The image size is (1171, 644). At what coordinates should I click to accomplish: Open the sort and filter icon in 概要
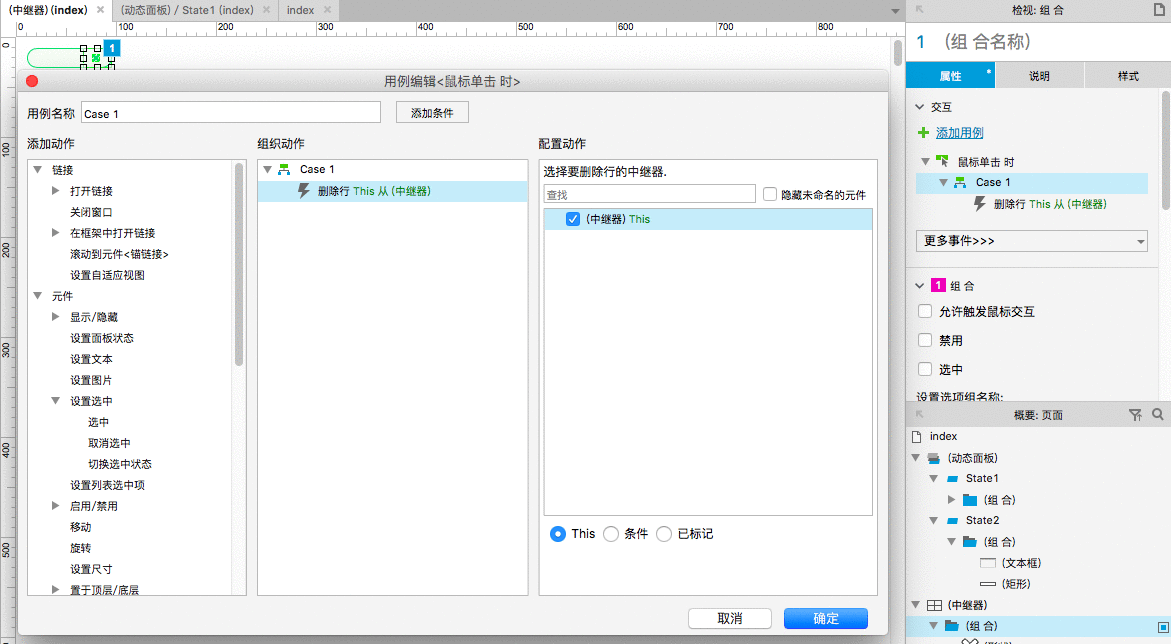point(1135,415)
